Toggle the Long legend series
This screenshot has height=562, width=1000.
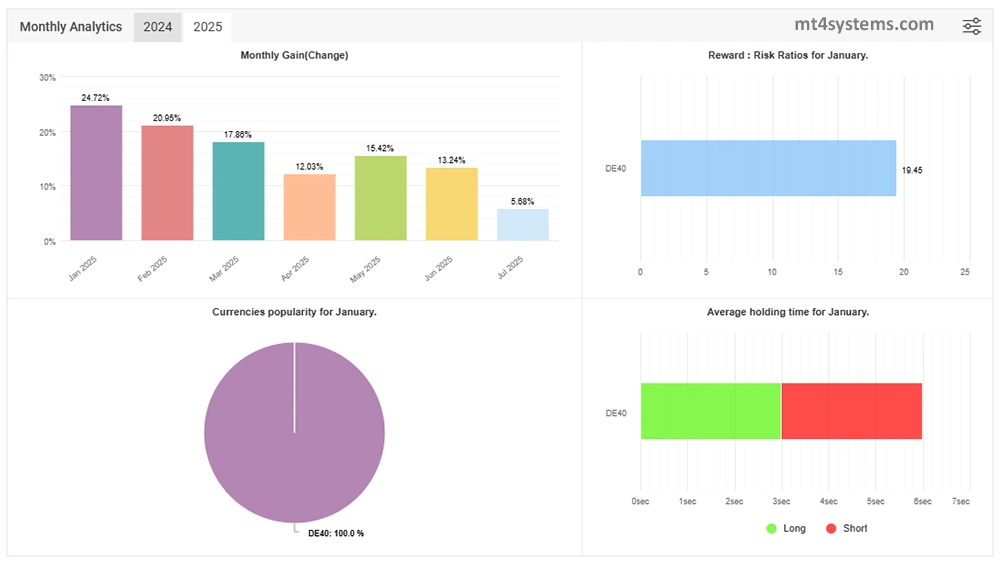794,528
